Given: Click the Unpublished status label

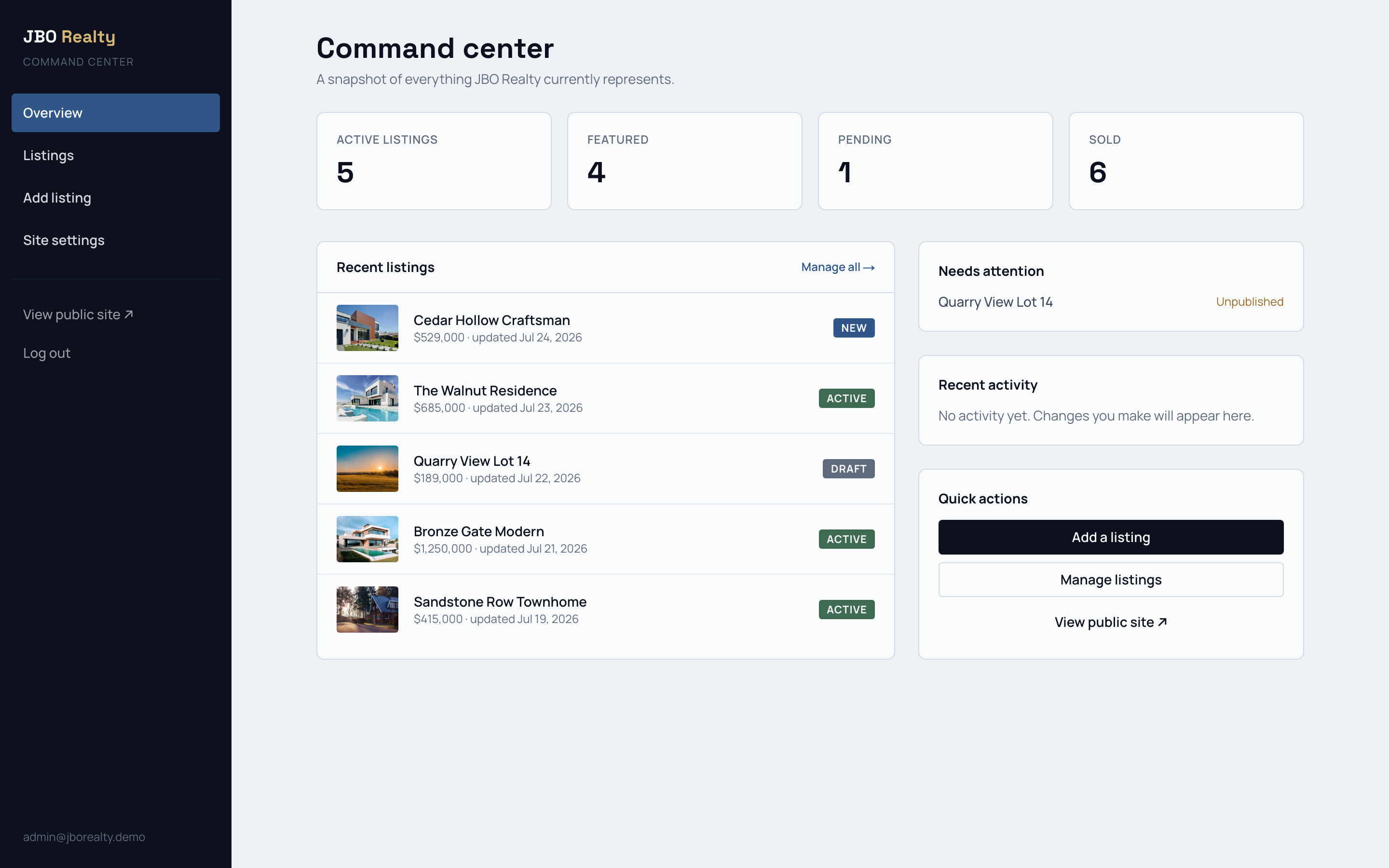Looking at the screenshot, I should (1250, 302).
